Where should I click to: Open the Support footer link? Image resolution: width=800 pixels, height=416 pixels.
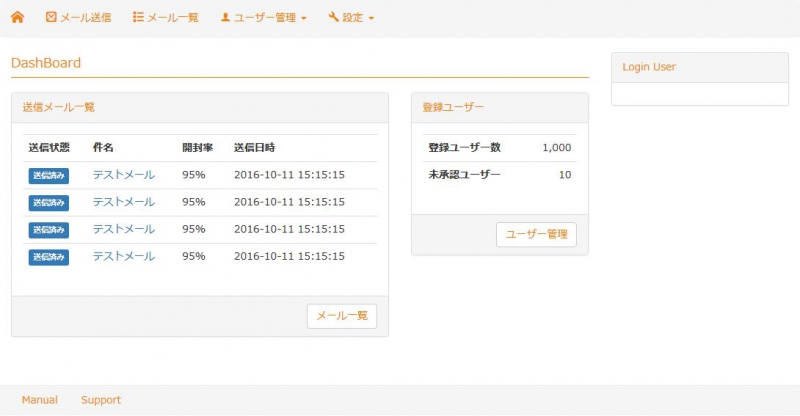tap(101, 400)
